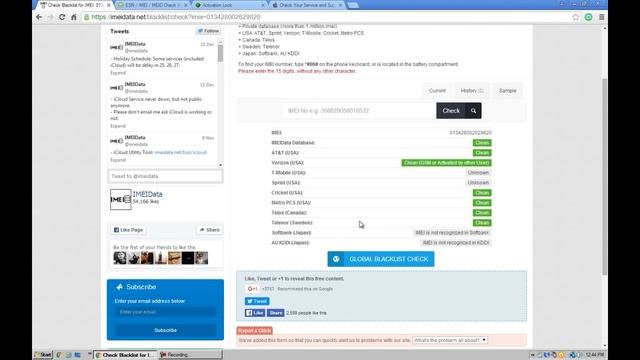Open the Windows Start button
640x360 pixels.
pyautogui.click(x=43, y=355)
